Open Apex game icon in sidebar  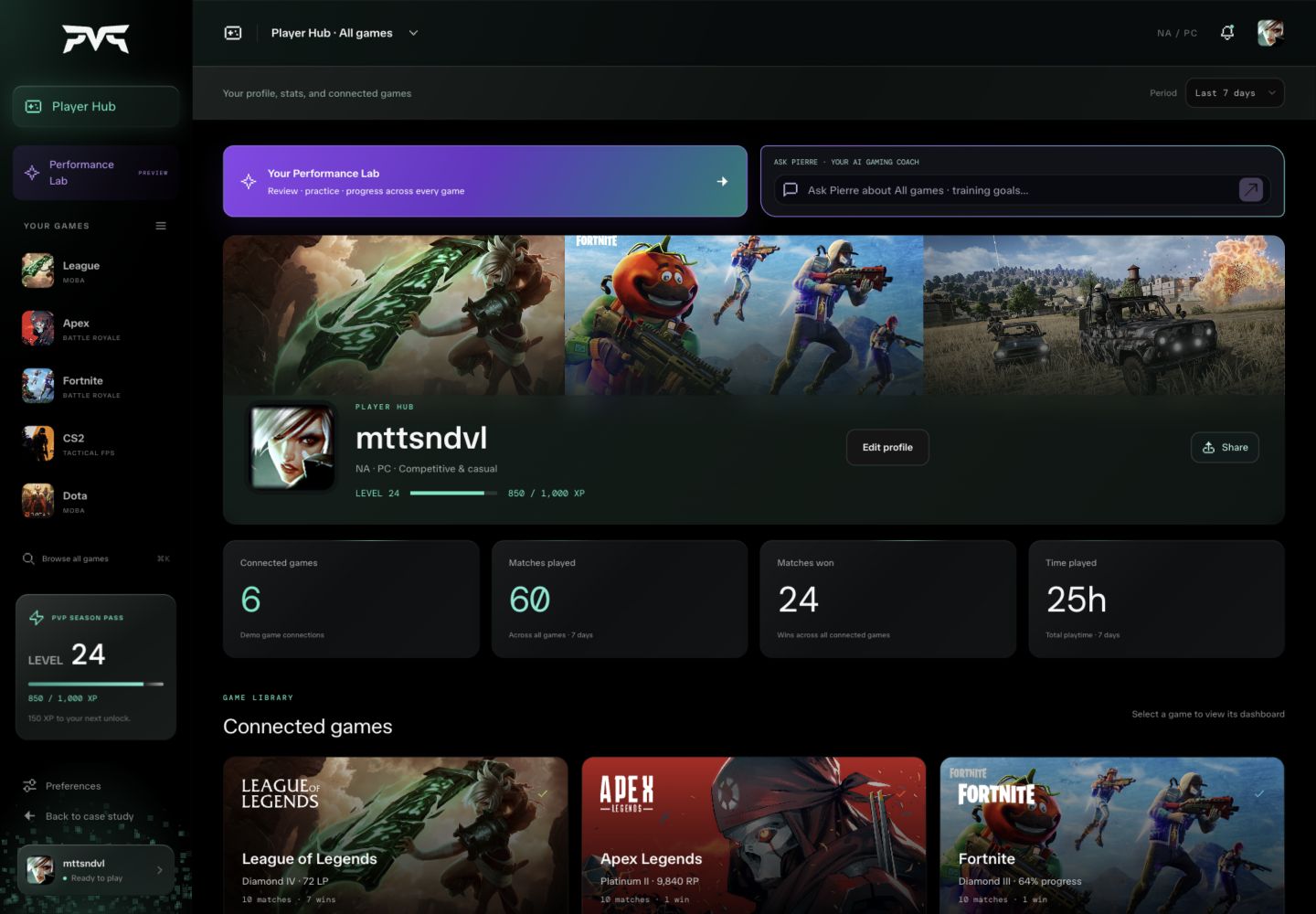(38, 328)
